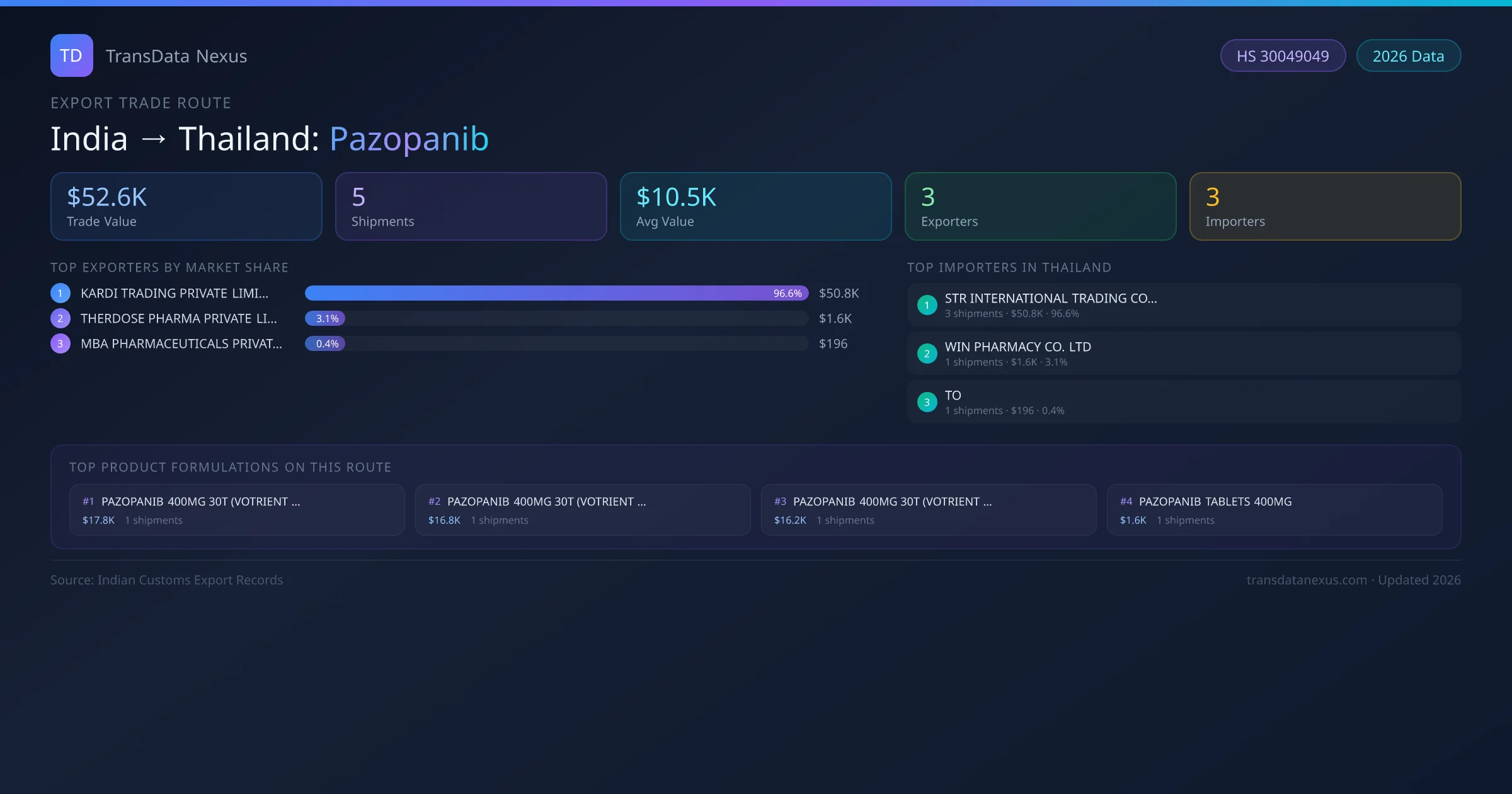Click rank 2 badge beside THERDOSE PHARMA
Screen dimensions: 1512x794
coord(60,318)
